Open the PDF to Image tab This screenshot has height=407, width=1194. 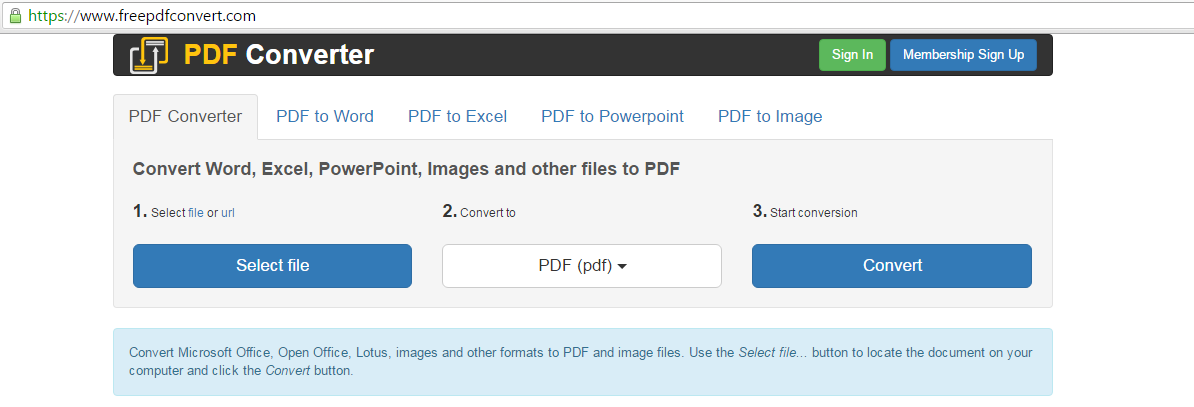(770, 117)
